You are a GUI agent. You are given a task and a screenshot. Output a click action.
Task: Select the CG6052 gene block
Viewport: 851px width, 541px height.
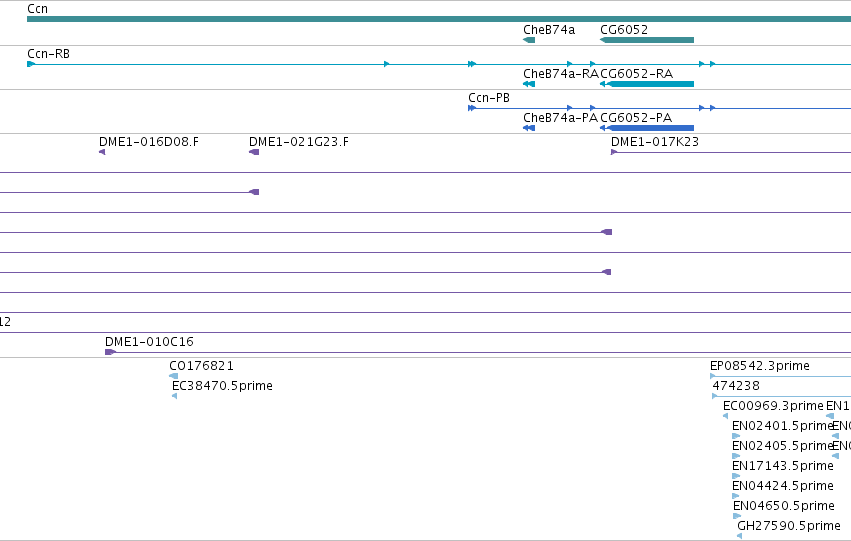647,40
